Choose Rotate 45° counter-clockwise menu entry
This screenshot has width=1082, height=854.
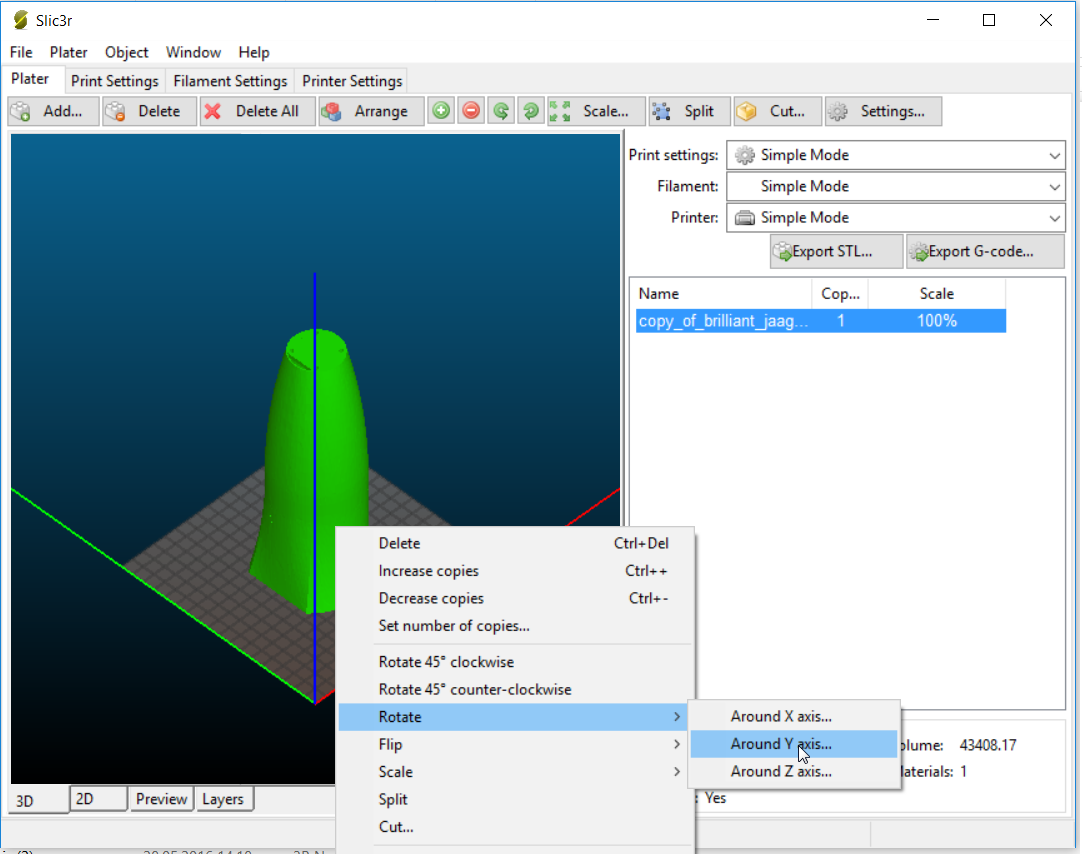517,690
